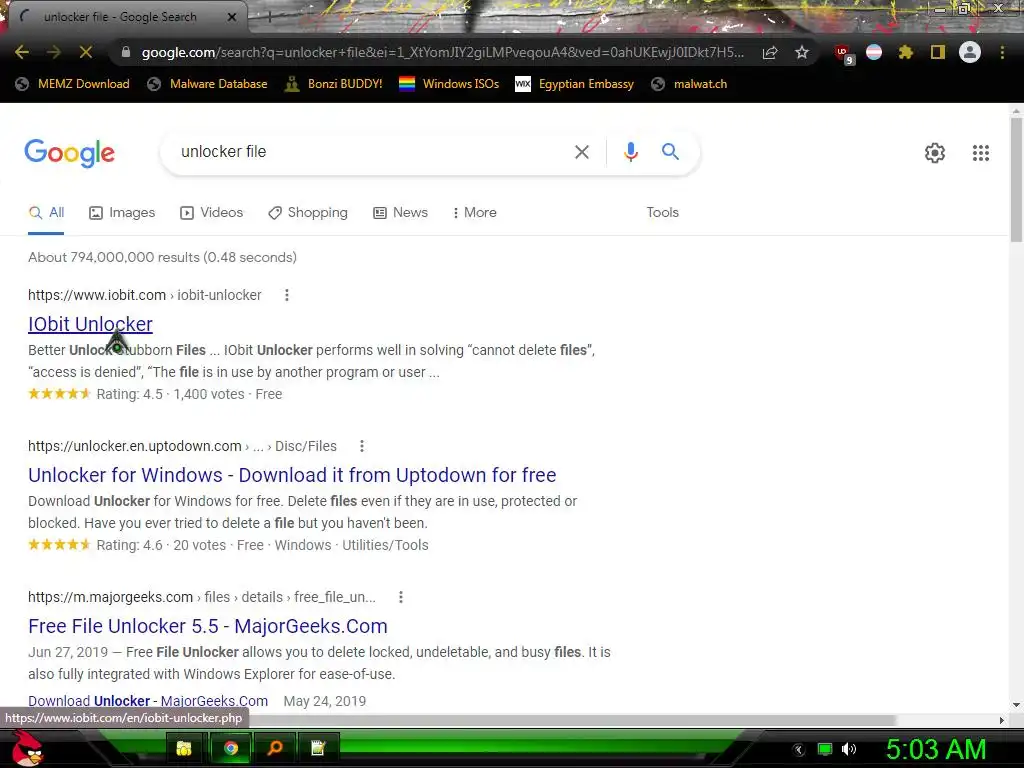This screenshot has width=1024, height=768.
Task: Select the unlocker file browser tab
Action: 127,17
